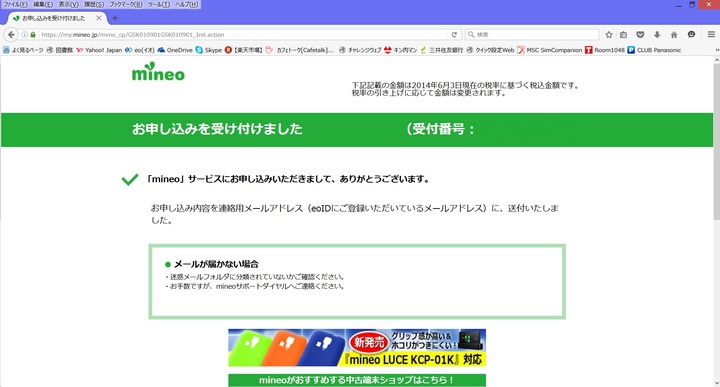The height and width of the screenshot is (387, 720).
Task: Open the ツール(T) menu
Action: [158, 4]
